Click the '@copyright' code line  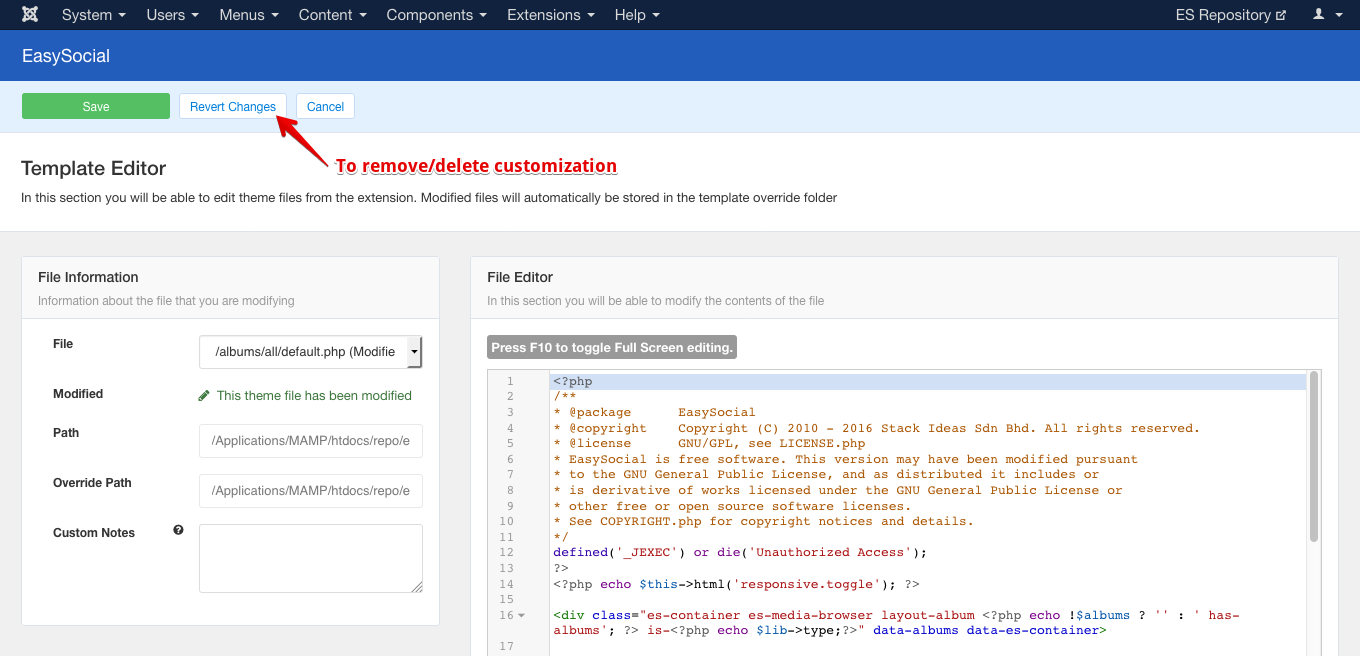[876, 428]
